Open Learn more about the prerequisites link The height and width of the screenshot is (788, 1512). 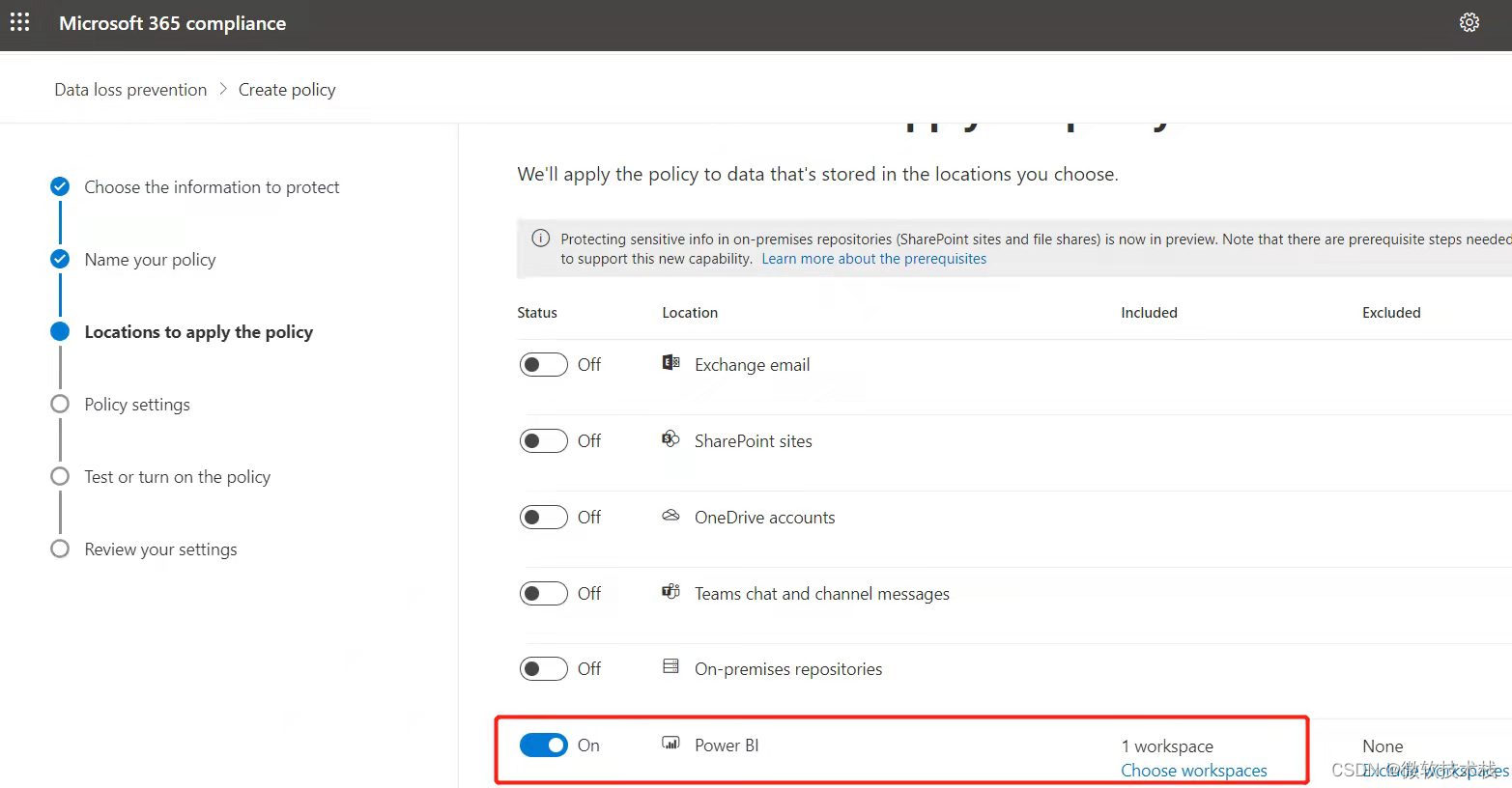pos(874,259)
